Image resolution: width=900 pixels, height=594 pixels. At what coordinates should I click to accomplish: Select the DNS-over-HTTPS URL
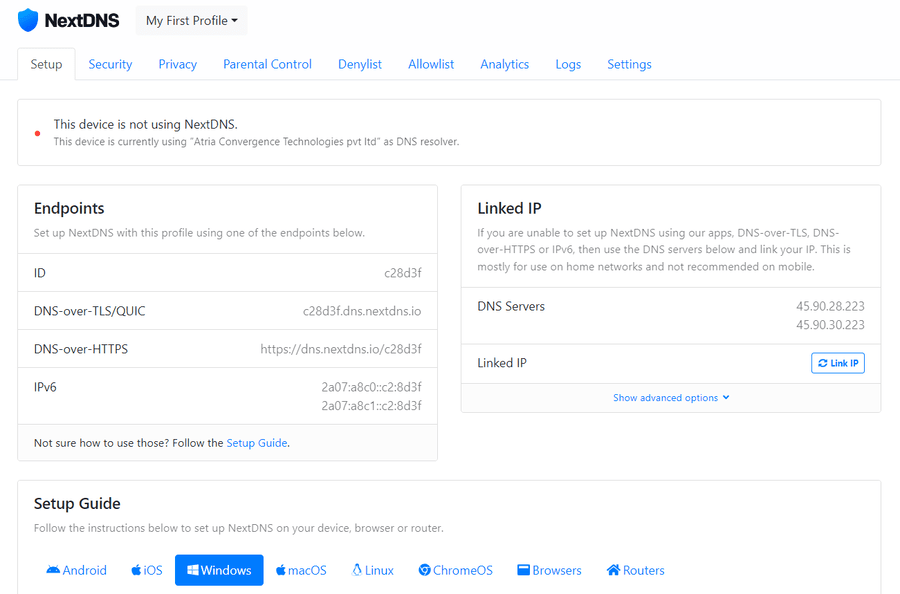(341, 349)
